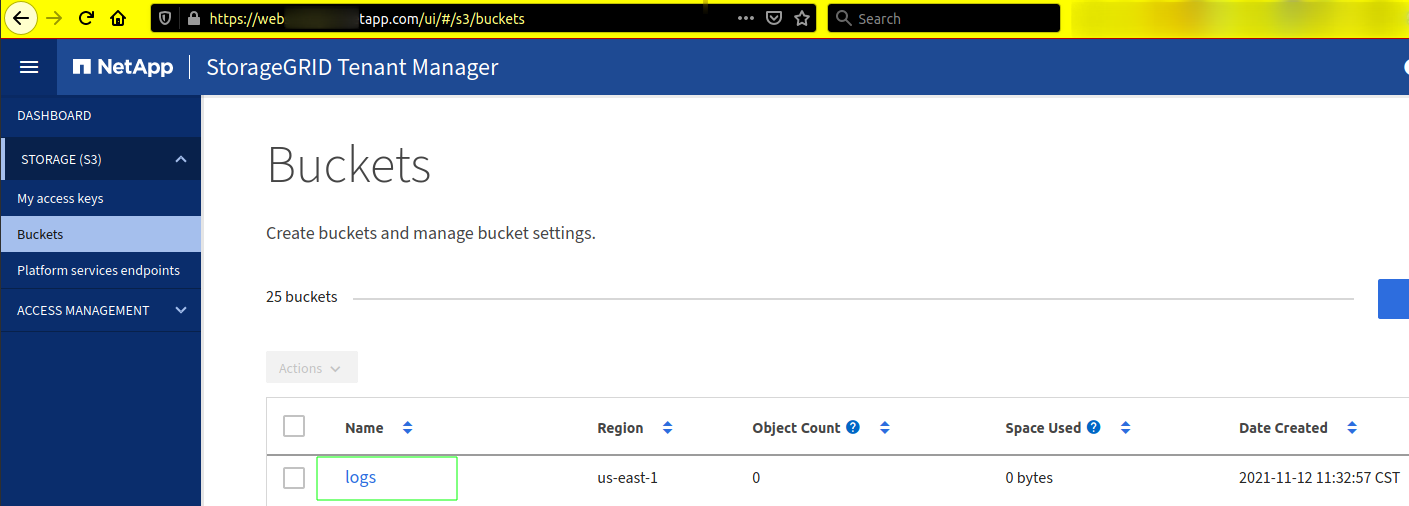Click the 25 buckets count text
1409x506 pixels.
click(x=302, y=297)
